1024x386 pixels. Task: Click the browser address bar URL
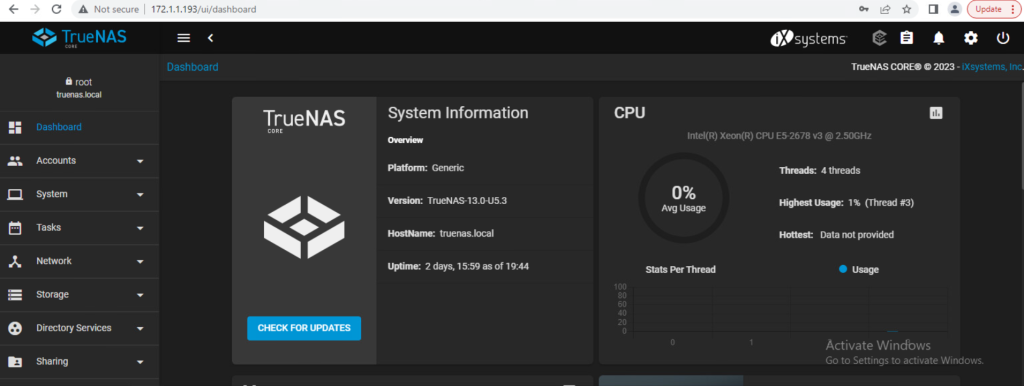click(x=203, y=10)
